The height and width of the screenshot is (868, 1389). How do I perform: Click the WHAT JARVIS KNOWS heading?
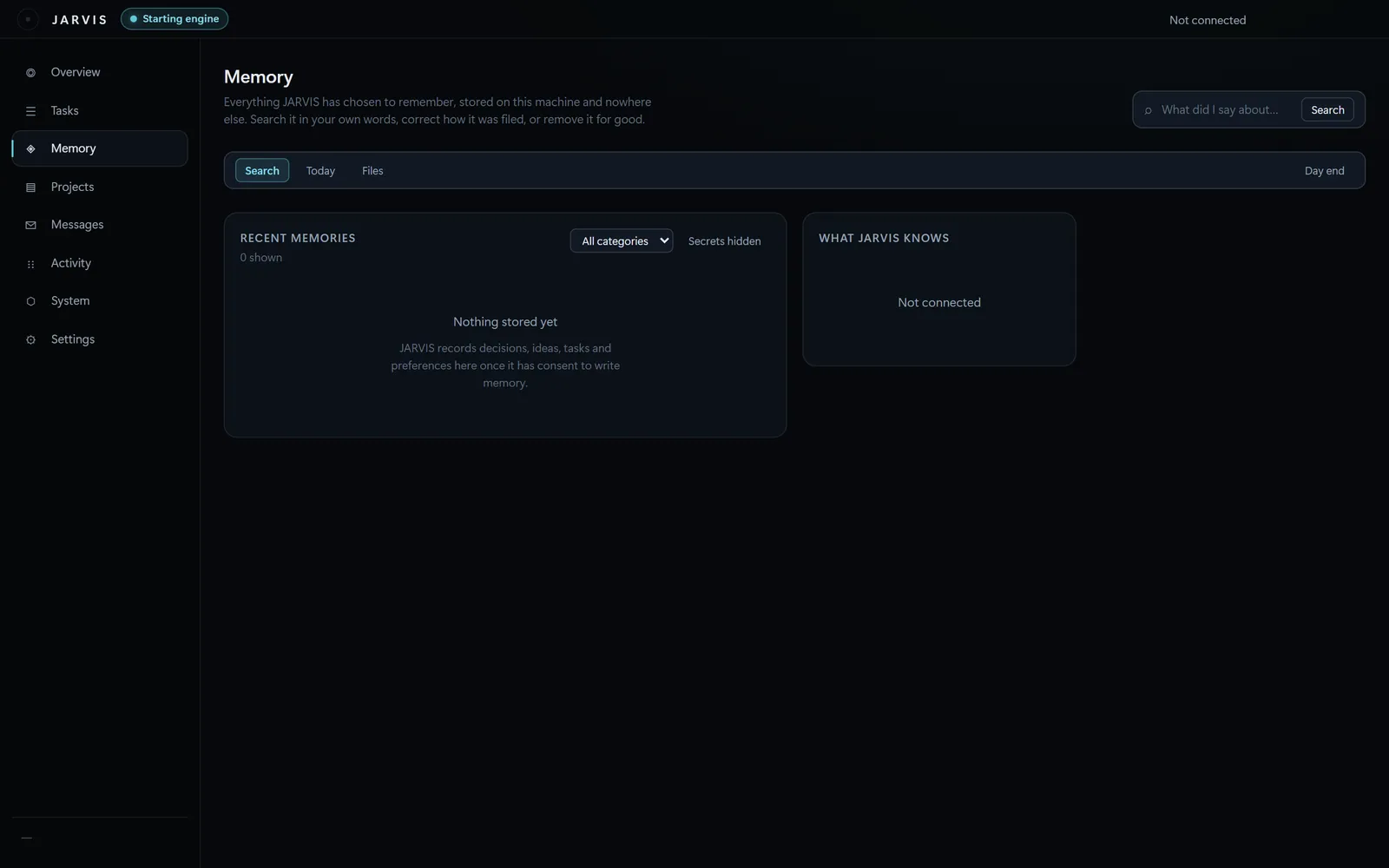tap(884, 238)
